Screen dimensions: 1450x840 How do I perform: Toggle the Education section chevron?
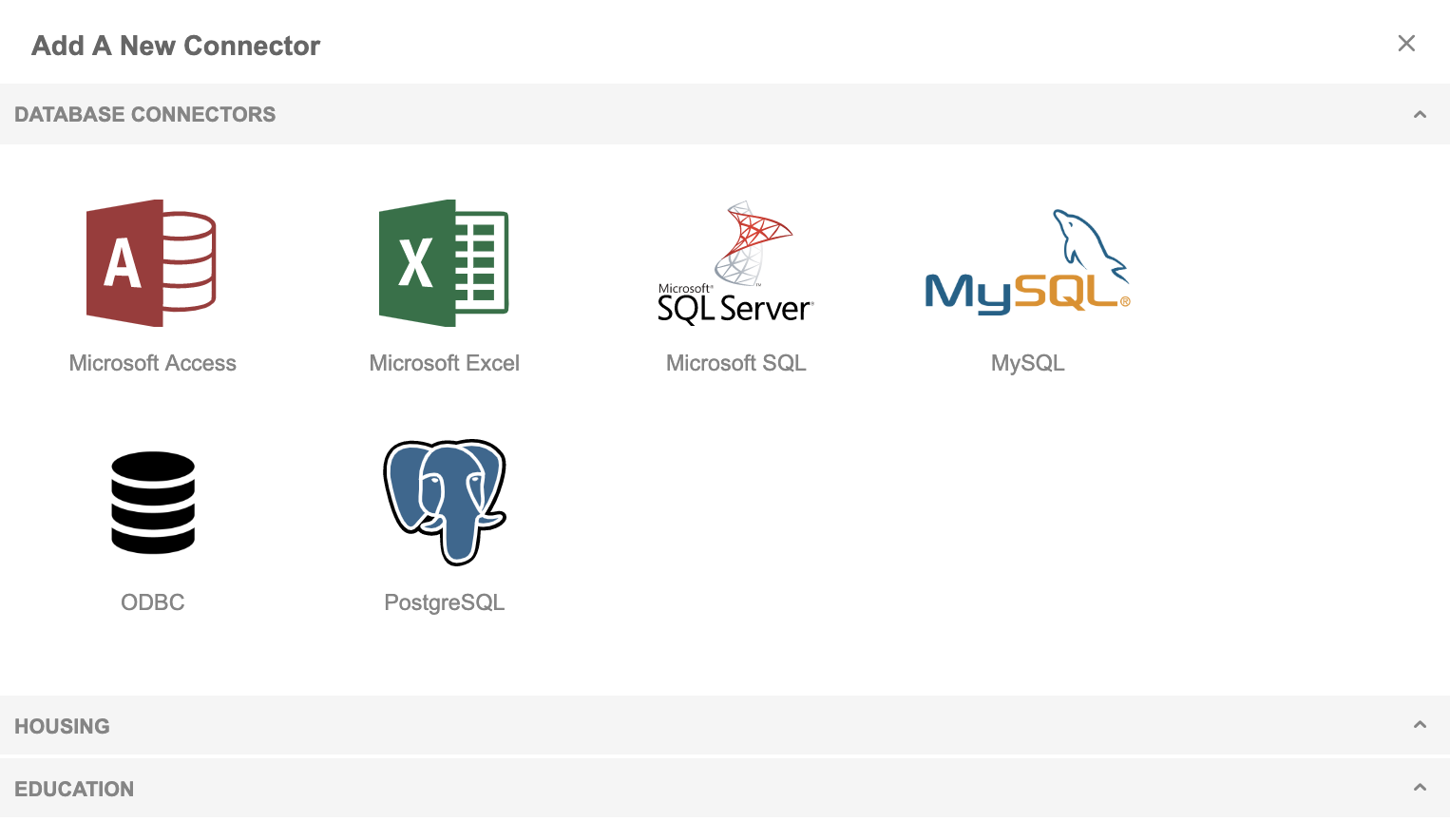[x=1420, y=787]
